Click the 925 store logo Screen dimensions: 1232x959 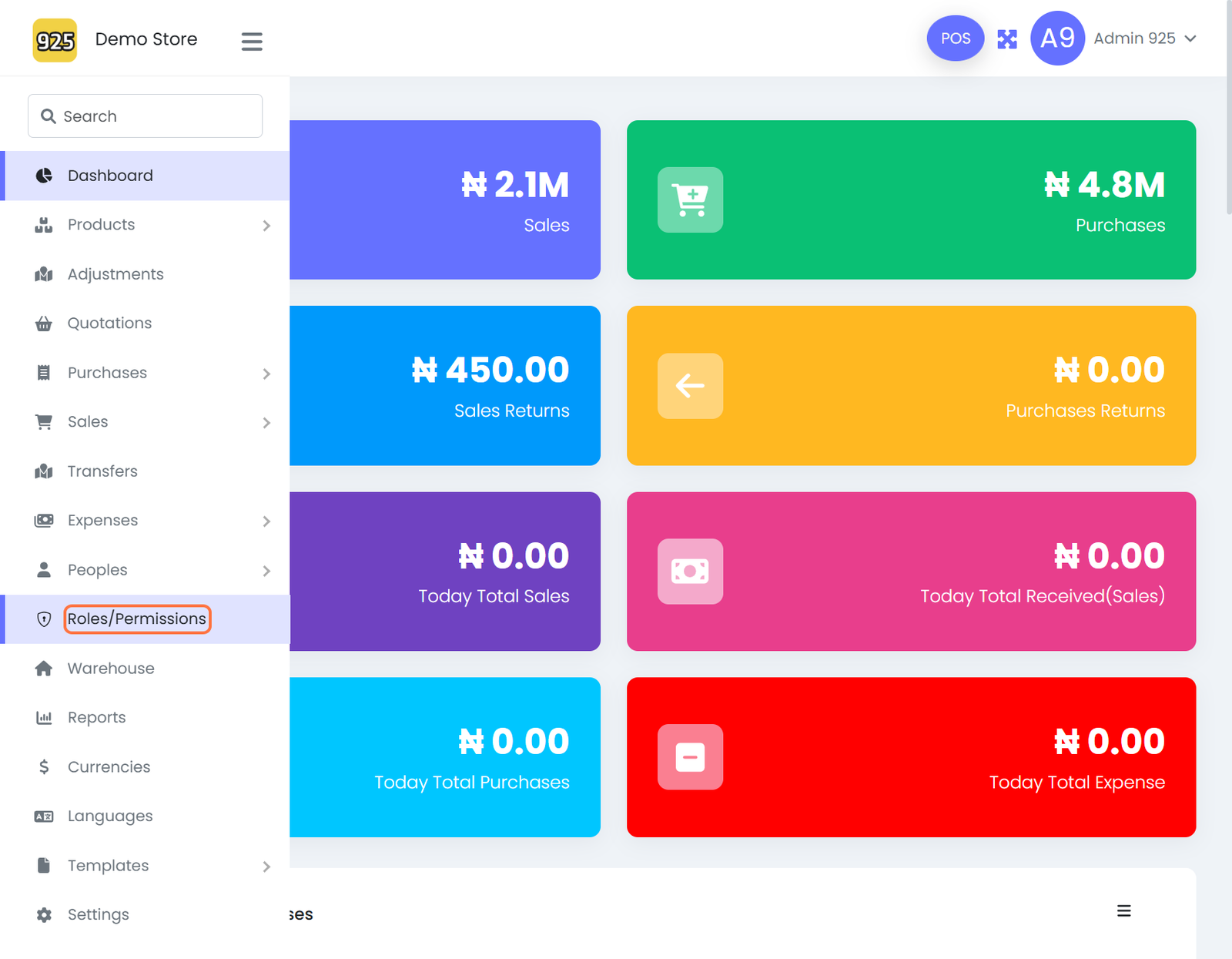[55, 40]
